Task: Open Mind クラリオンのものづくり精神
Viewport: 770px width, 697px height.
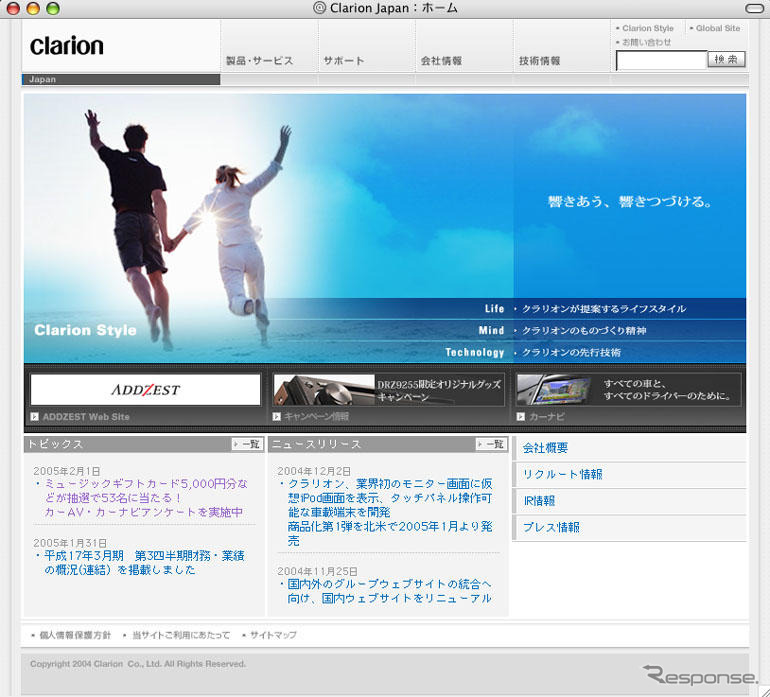Action: [x=562, y=331]
